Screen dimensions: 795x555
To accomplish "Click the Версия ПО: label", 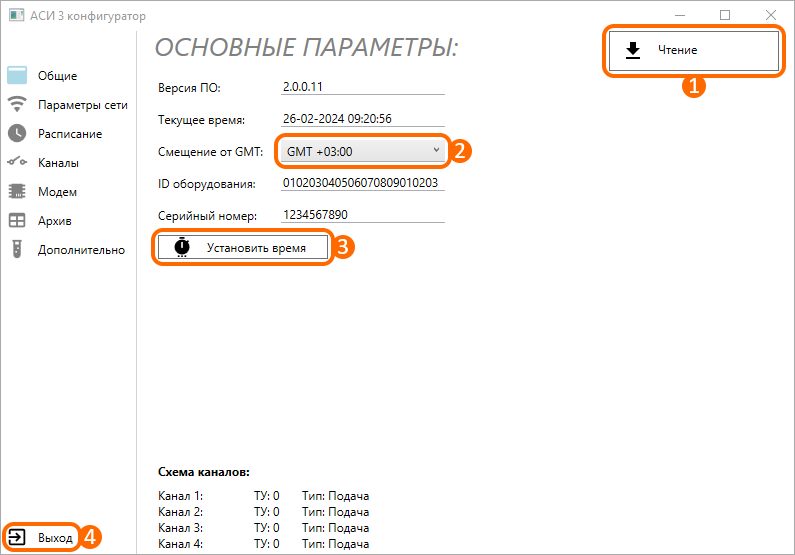I will [189, 88].
